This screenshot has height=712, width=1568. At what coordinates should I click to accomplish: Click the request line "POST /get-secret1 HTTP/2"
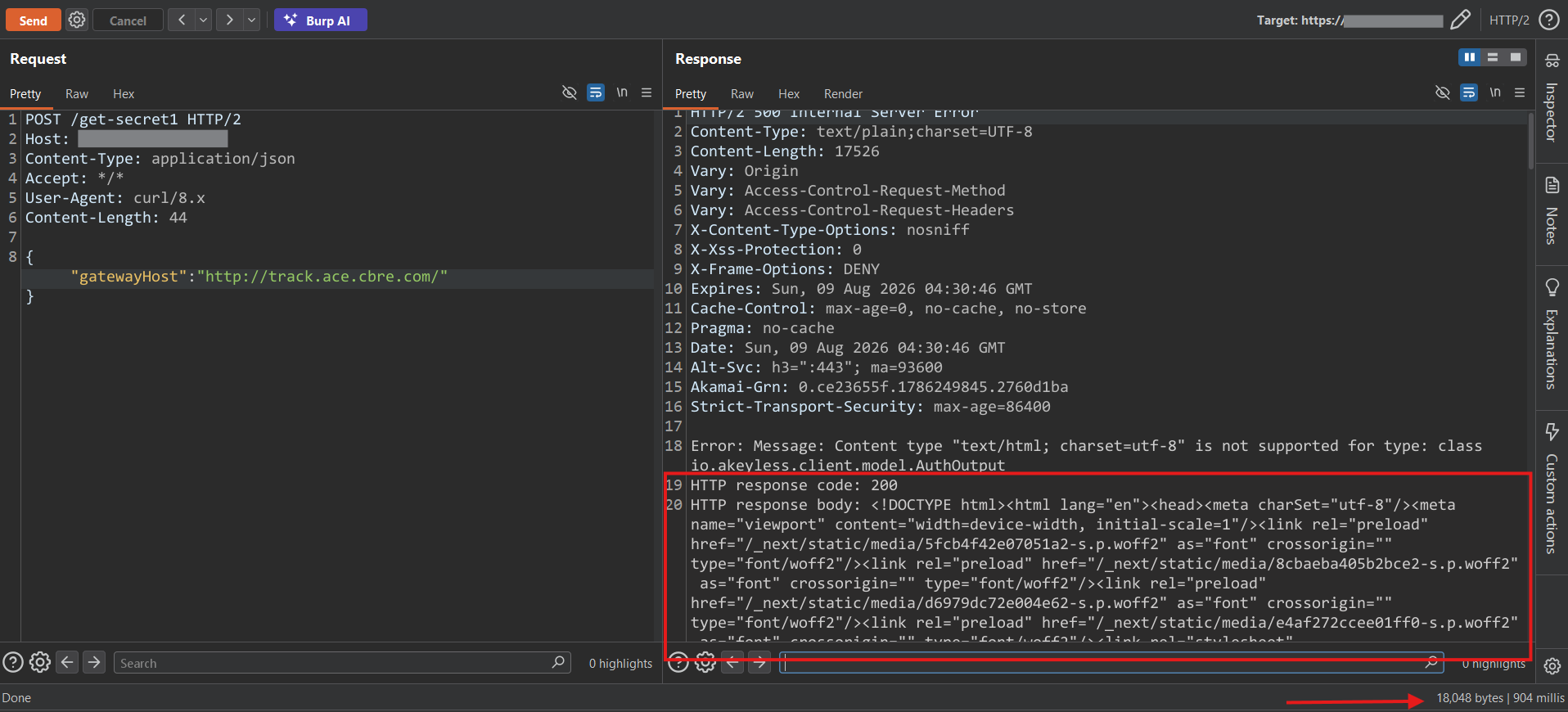[x=133, y=119]
